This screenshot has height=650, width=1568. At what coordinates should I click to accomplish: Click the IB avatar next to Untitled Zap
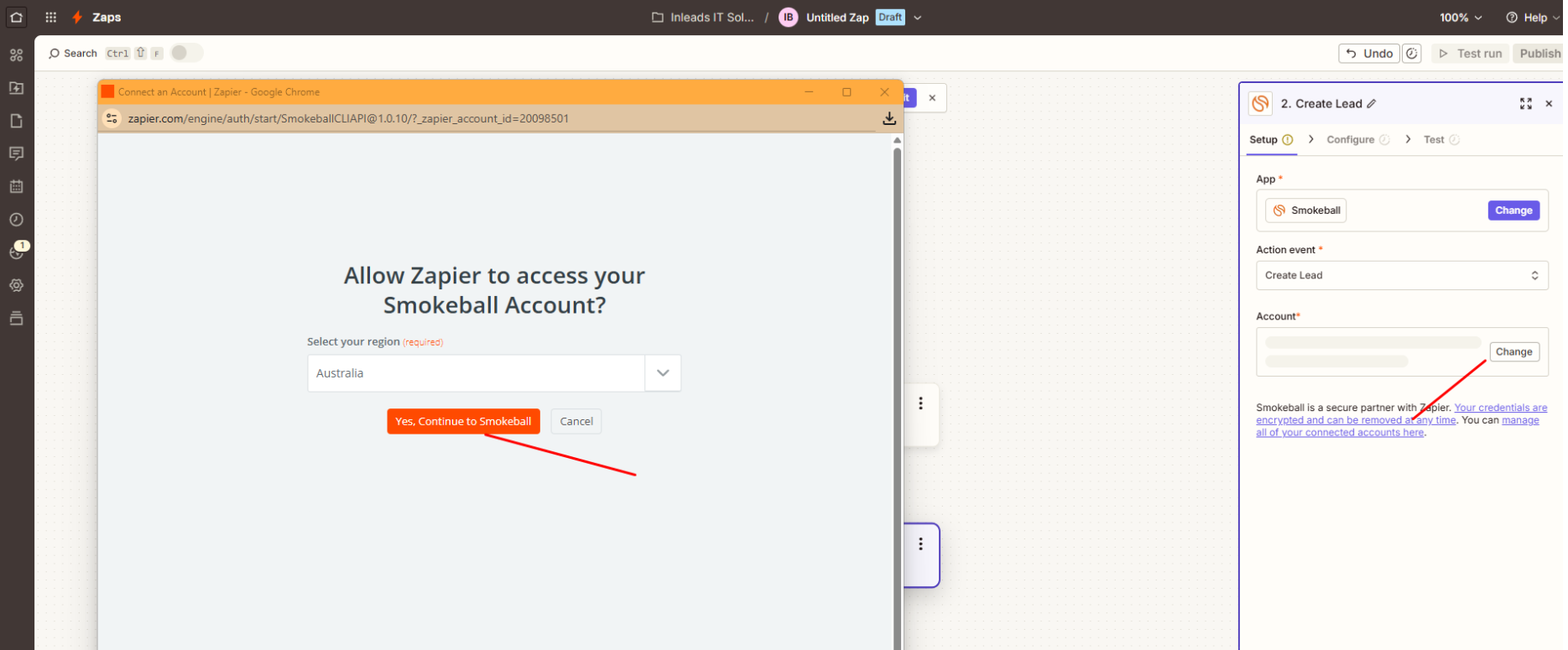(788, 18)
